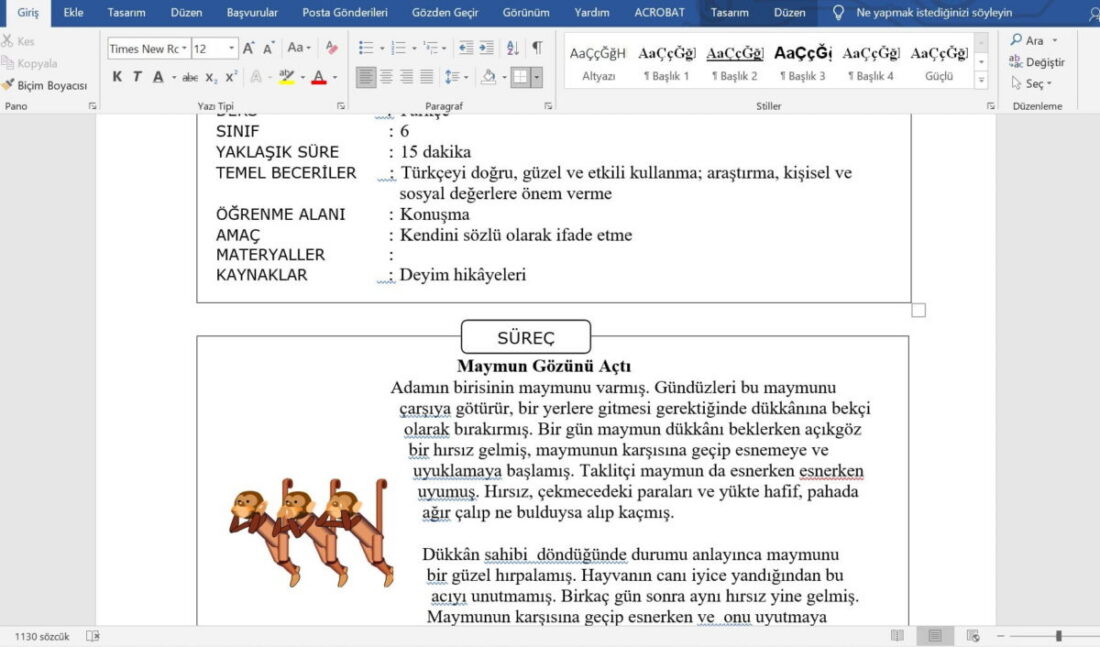1100x647 pixels.
Task: Clear all formatting with eraser icon
Action: click(x=332, y=48)
